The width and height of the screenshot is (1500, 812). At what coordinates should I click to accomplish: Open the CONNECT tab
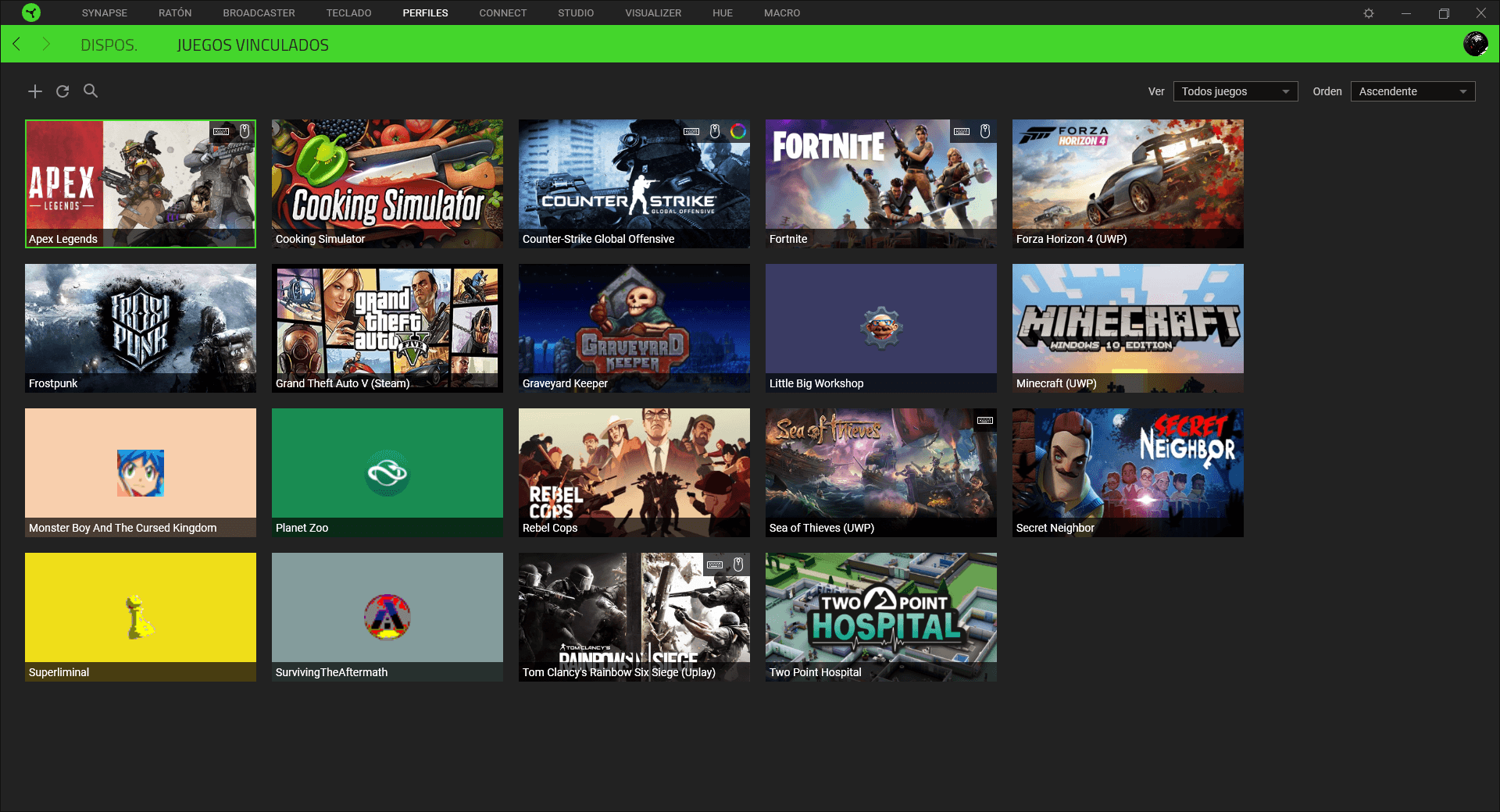[x=502, y=13]
